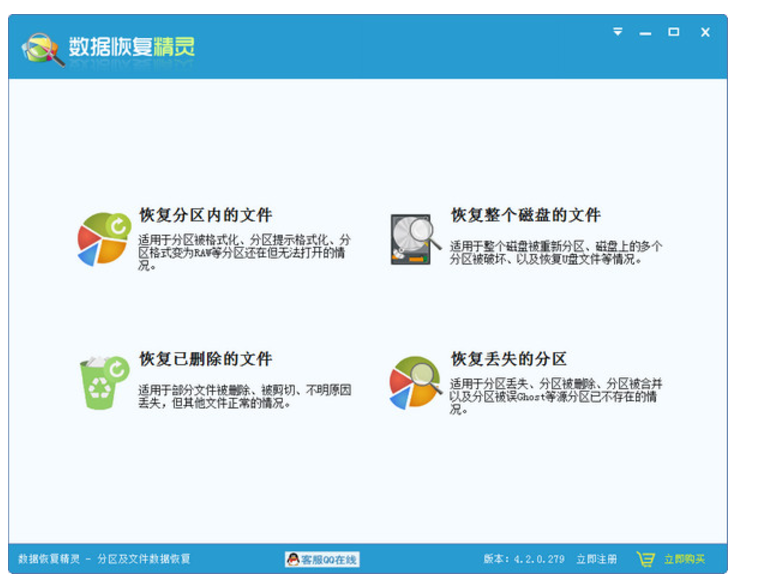
Task: Choose the green recycle bin icon
Action: [x=104, y=382]
